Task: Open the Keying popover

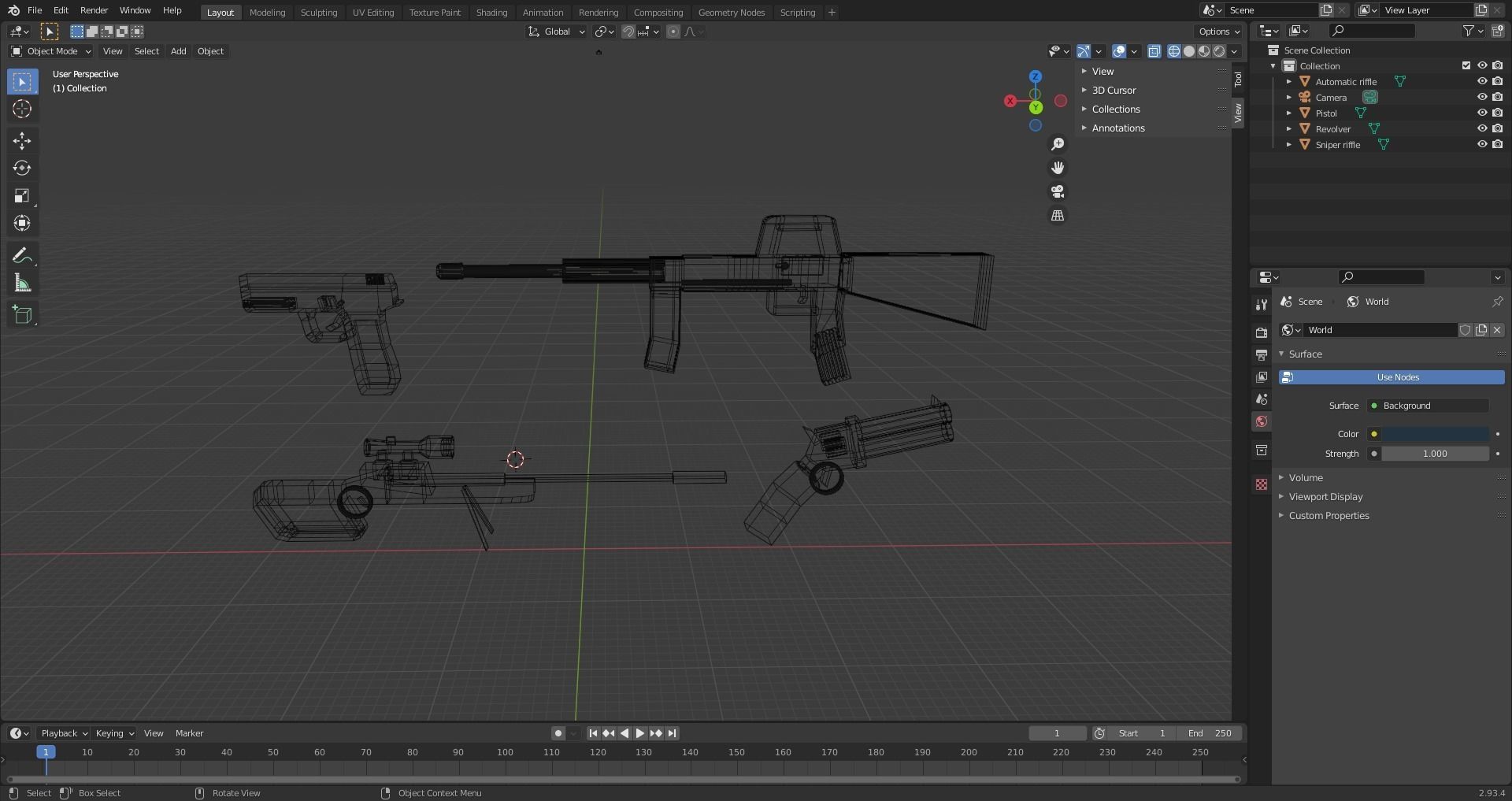Action: (x=114, y=733)
